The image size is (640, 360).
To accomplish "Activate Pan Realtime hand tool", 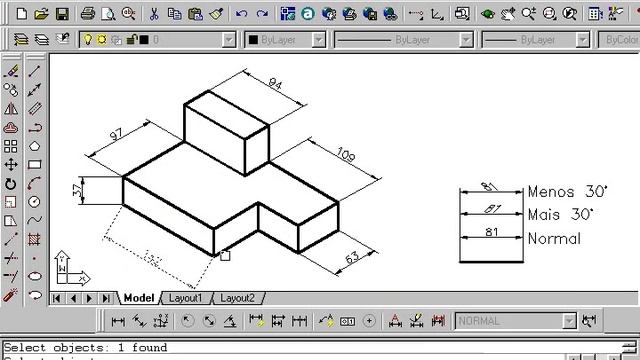I will (x=508, y=14).
